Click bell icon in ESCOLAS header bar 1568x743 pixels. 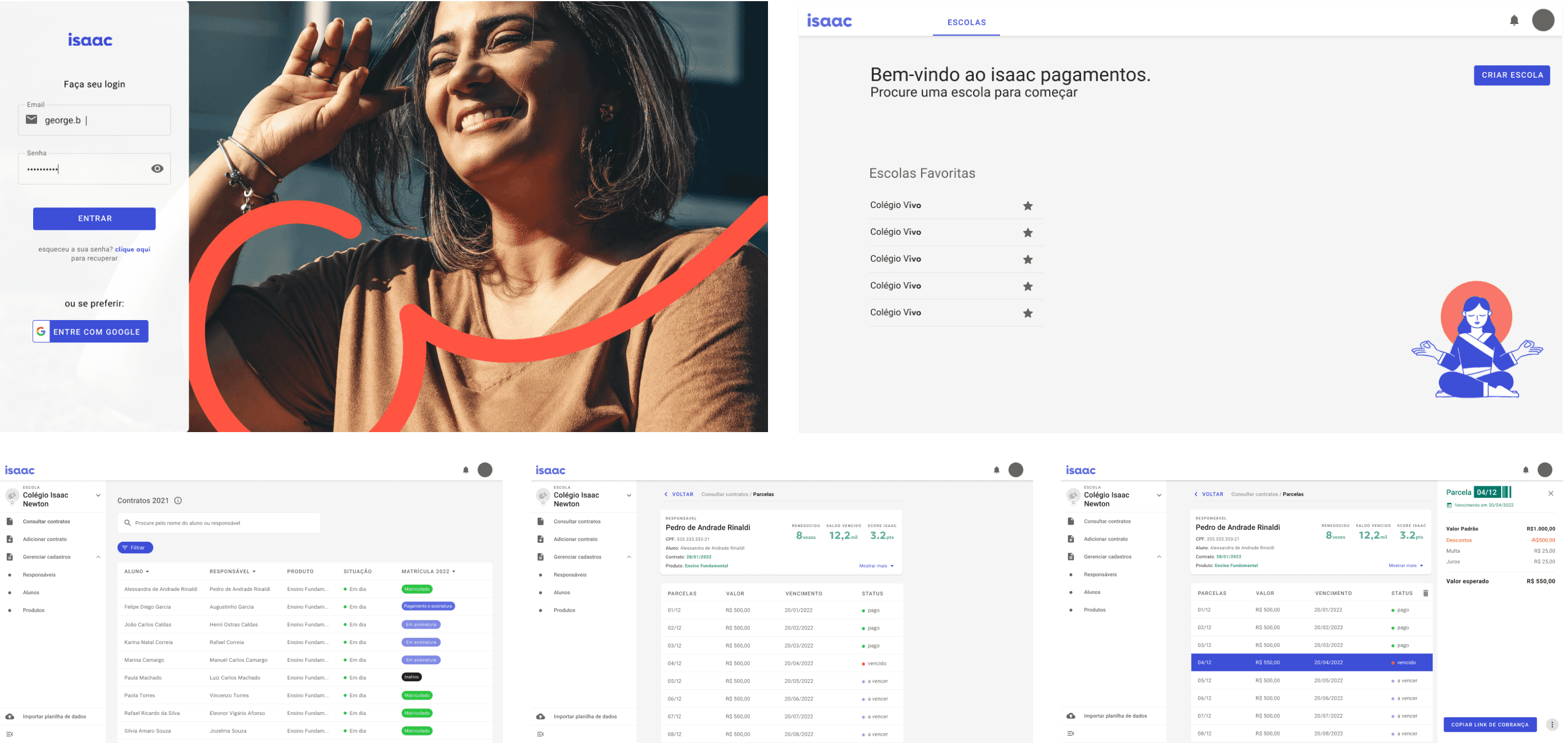point(1514,21)
